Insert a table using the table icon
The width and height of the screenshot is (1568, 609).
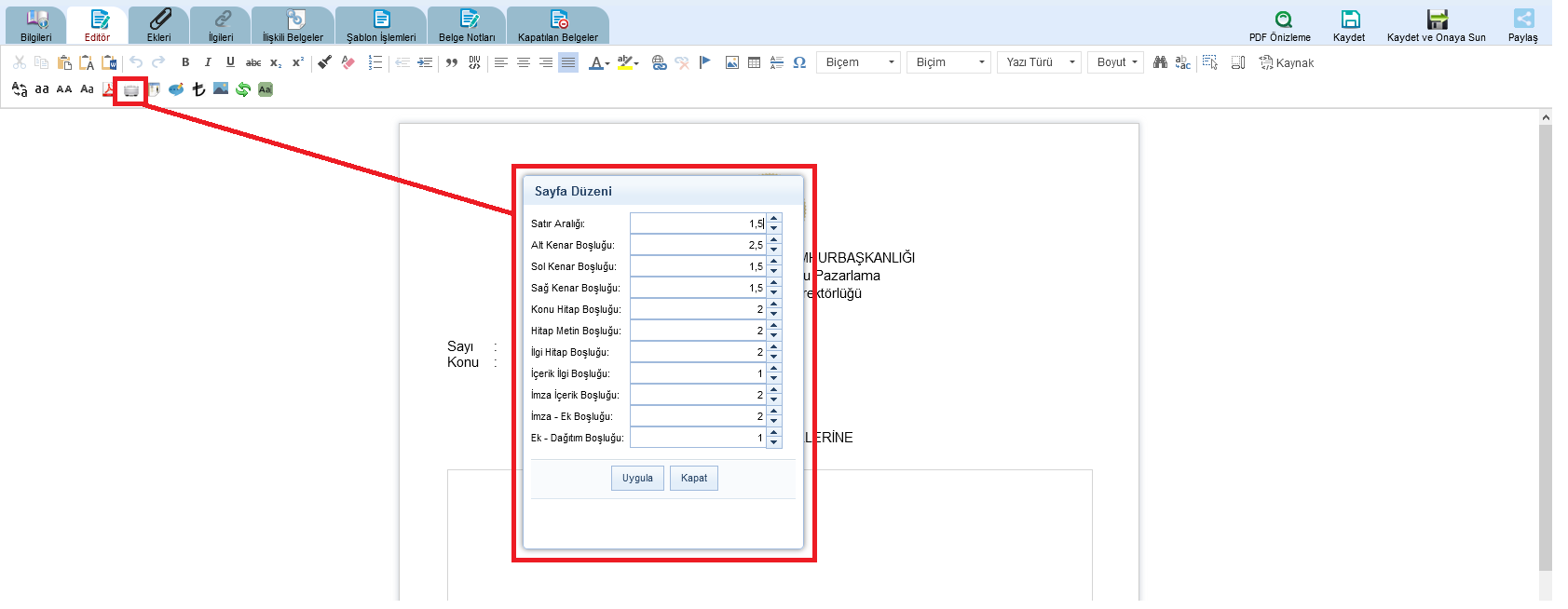point(755,62)
